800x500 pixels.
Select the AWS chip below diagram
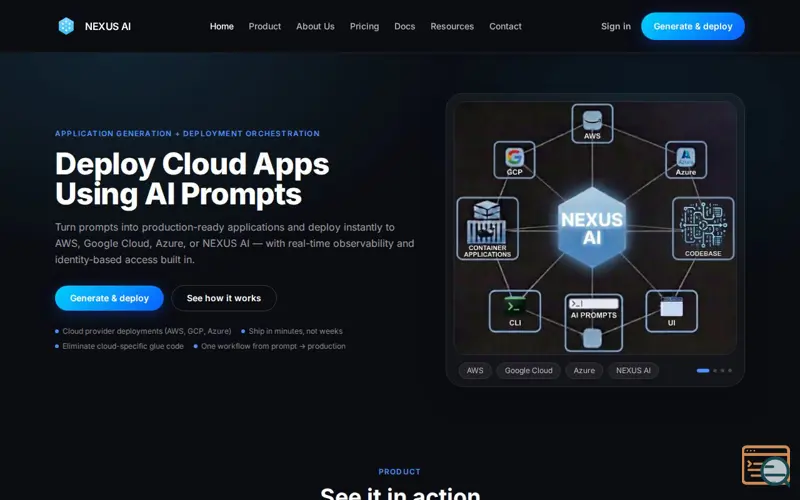(x=475, y=370)
